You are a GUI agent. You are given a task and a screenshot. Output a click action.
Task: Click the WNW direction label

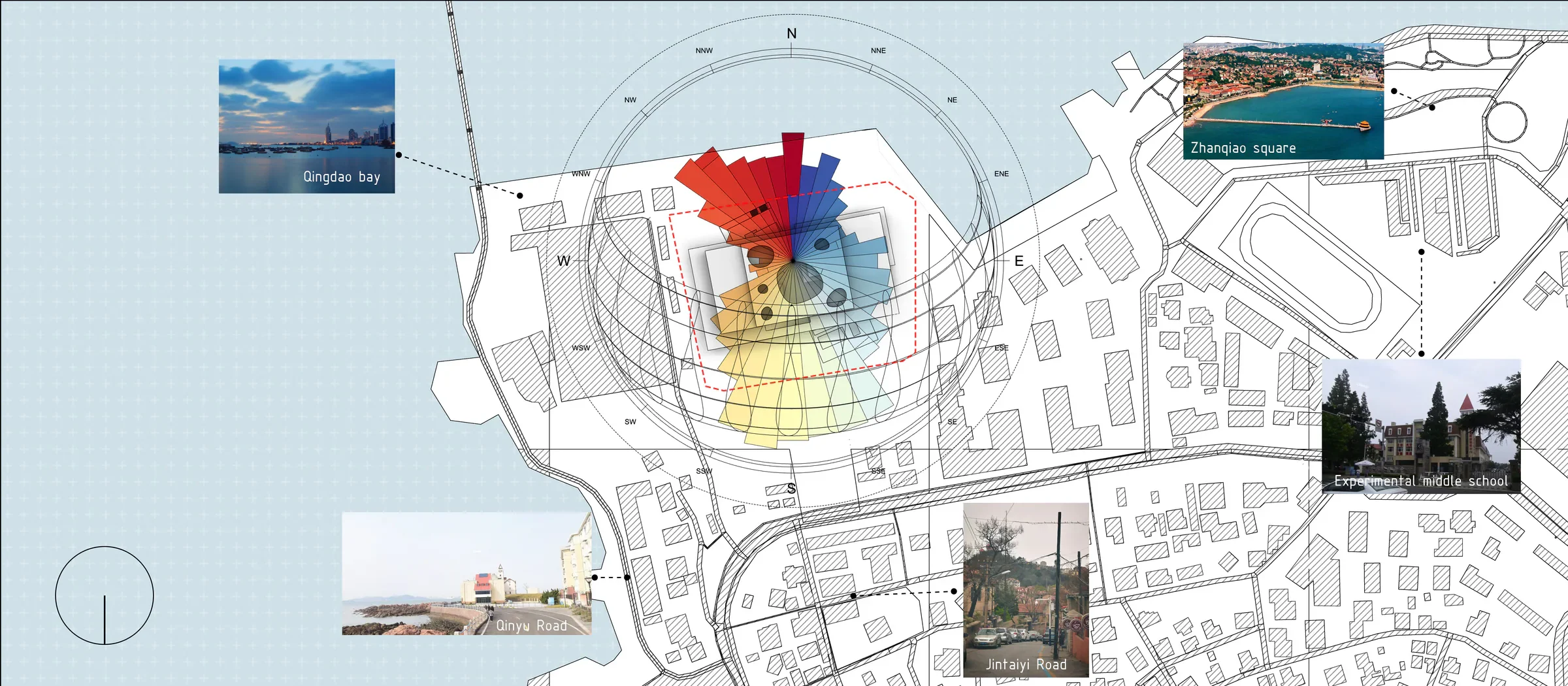(581, 174)
